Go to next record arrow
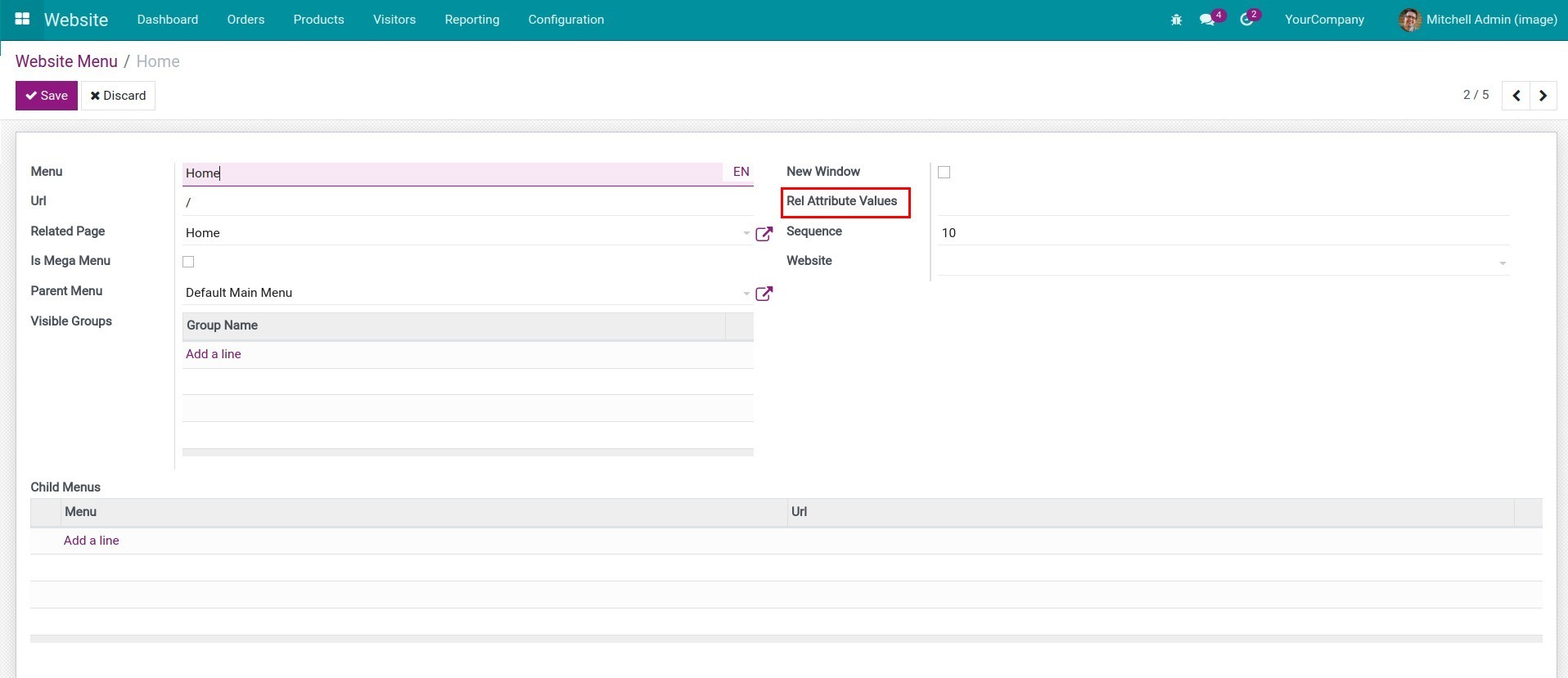1568x678 pixels. pos(1543,96)
